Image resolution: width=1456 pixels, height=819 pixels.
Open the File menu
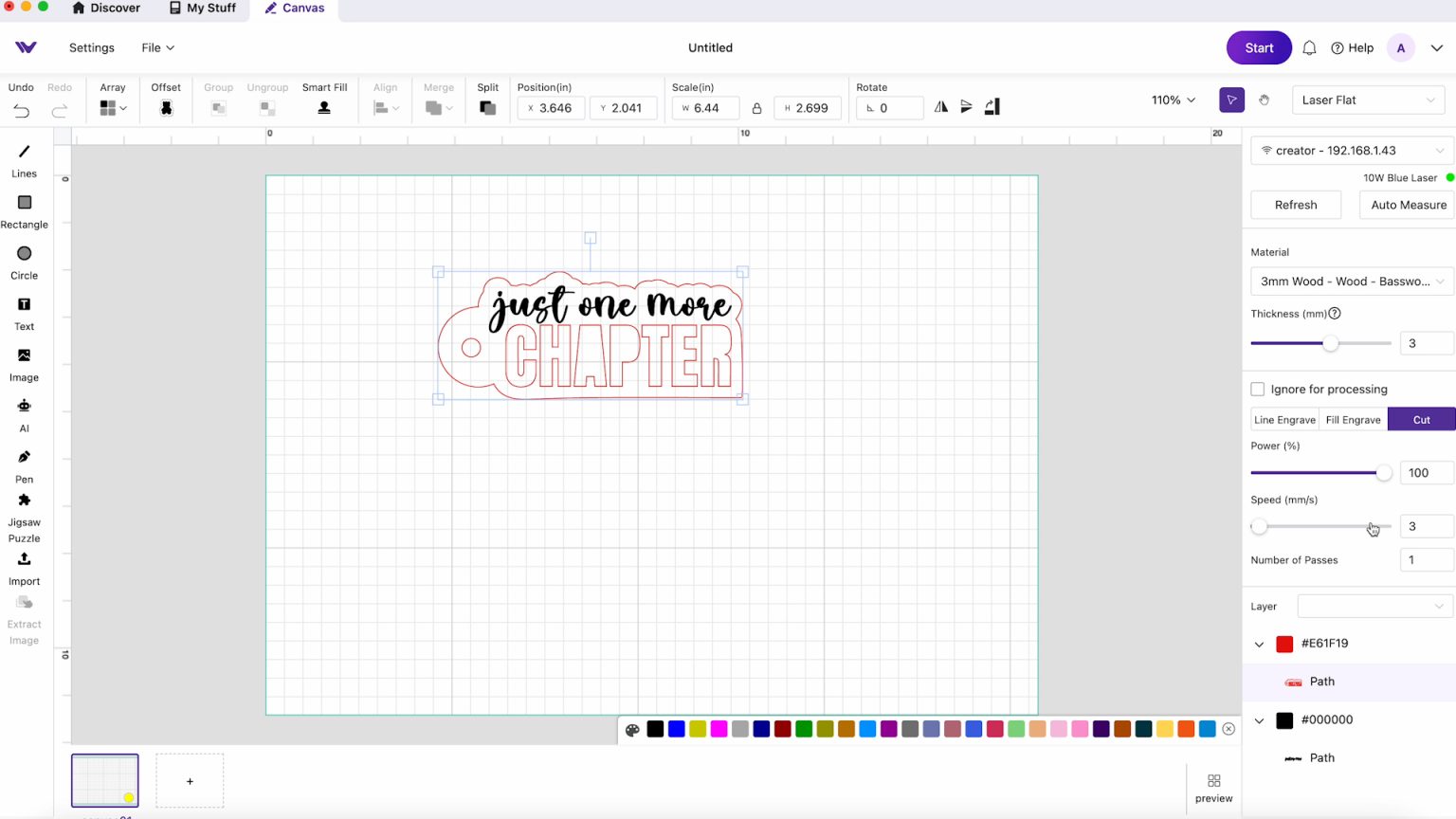(x=157, y=47)
